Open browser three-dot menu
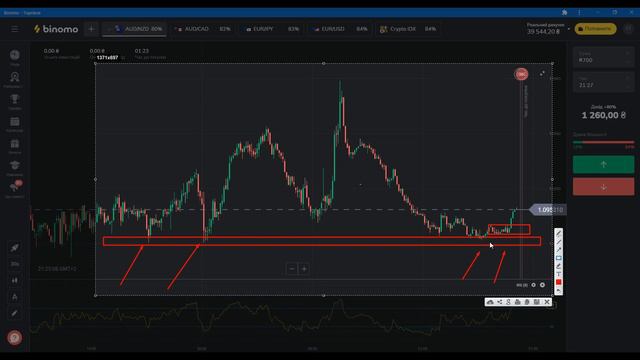The width and height of the screenshot is (640, 360). (579, 13)
